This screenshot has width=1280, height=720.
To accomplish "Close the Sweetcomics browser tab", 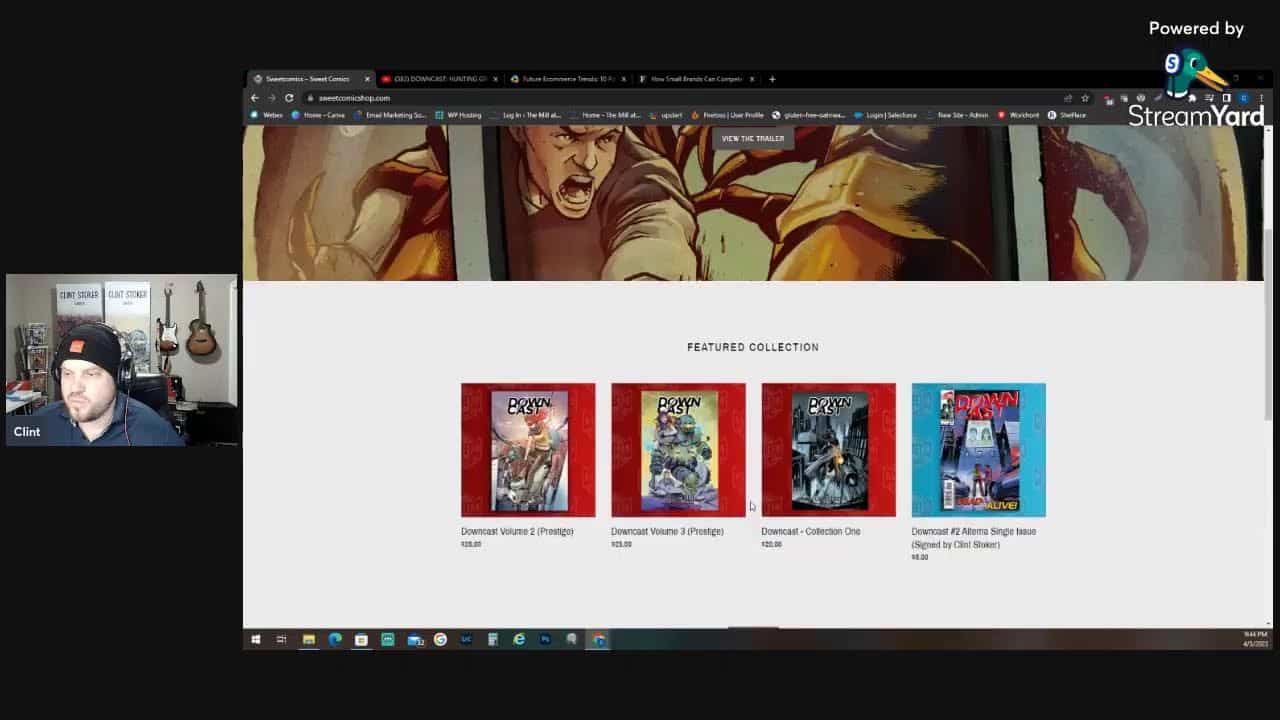I will pyautogui.click(x=367, y=79).
